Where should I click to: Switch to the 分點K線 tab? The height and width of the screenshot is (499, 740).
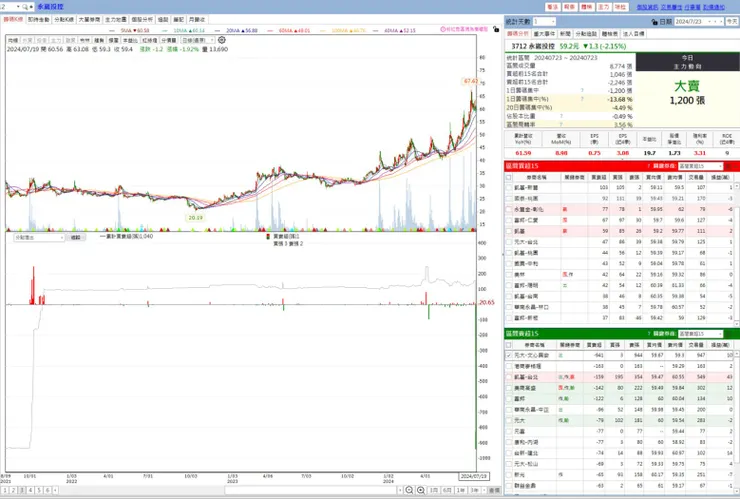click(64, 19)
